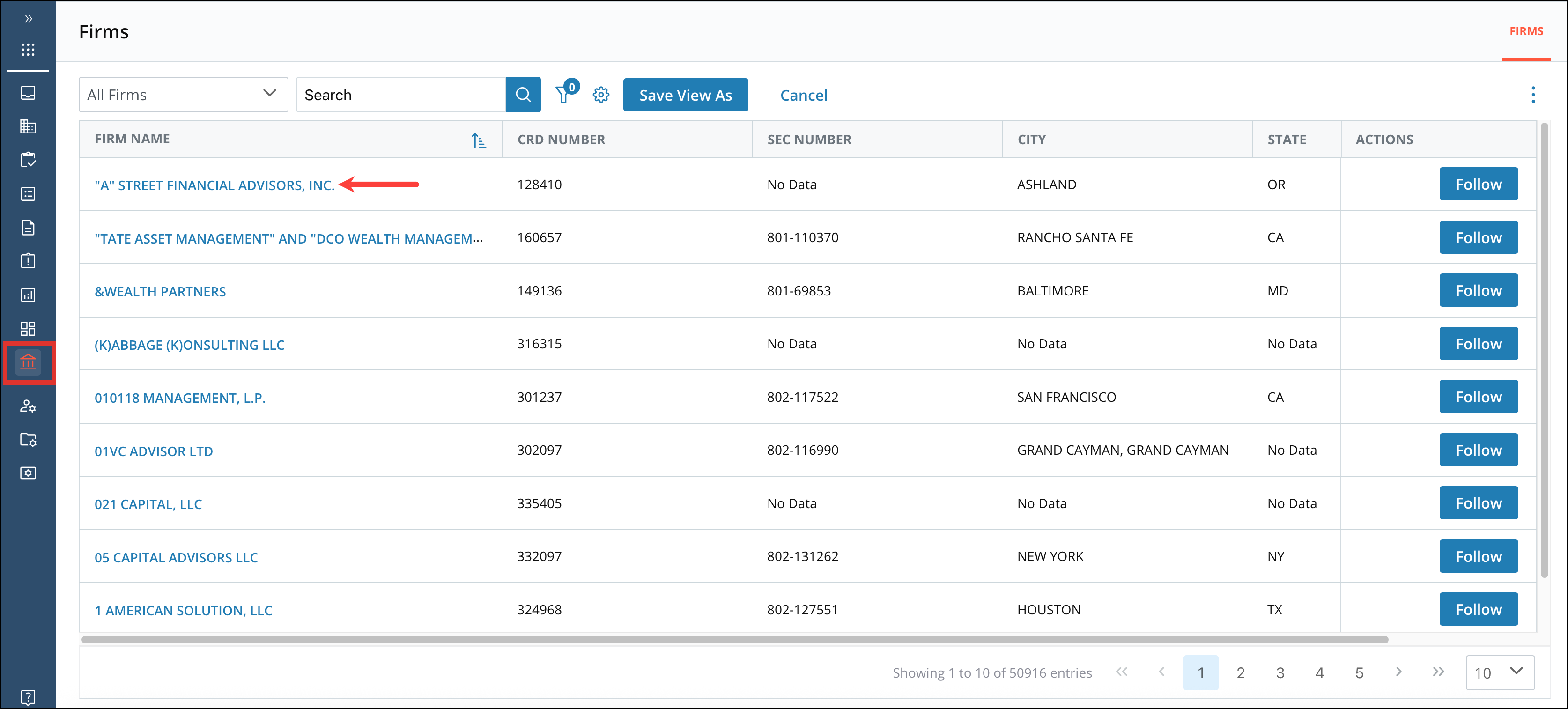Expand the sidebar with double chevron
Screen dimensions: 1568x709
click(28, 19)
